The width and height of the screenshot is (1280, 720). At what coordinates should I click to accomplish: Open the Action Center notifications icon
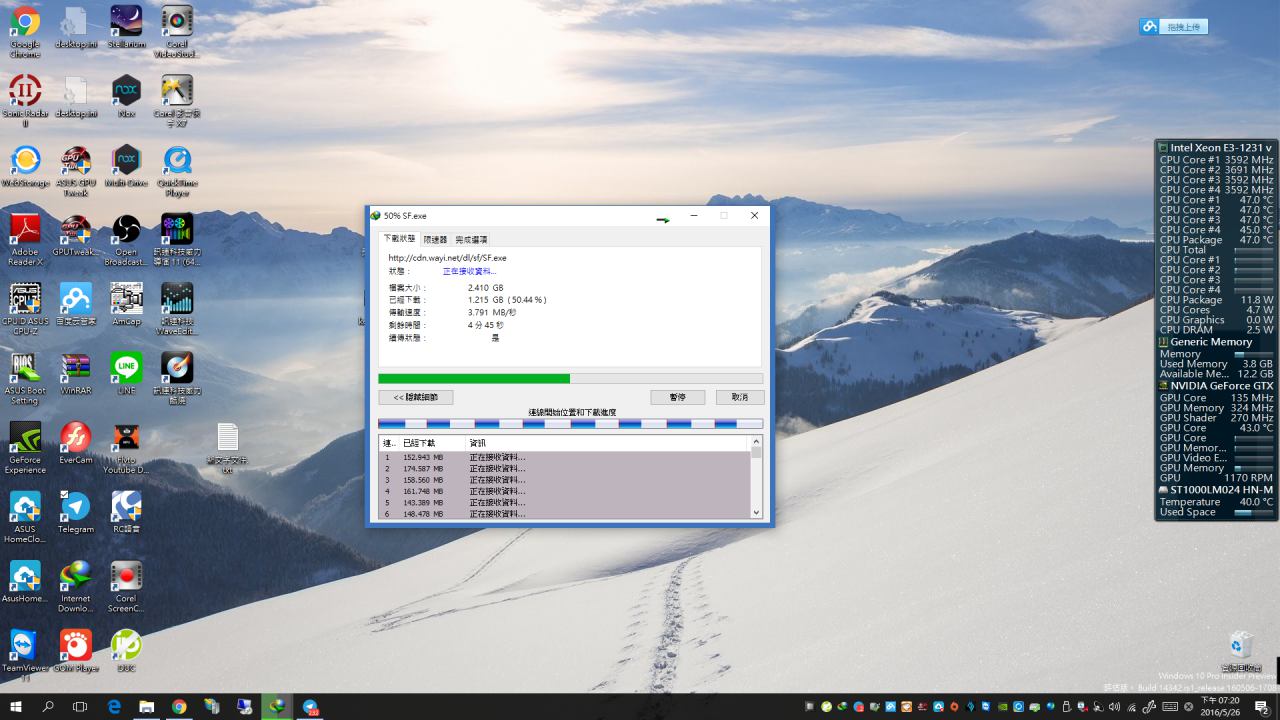[1261, 707]
